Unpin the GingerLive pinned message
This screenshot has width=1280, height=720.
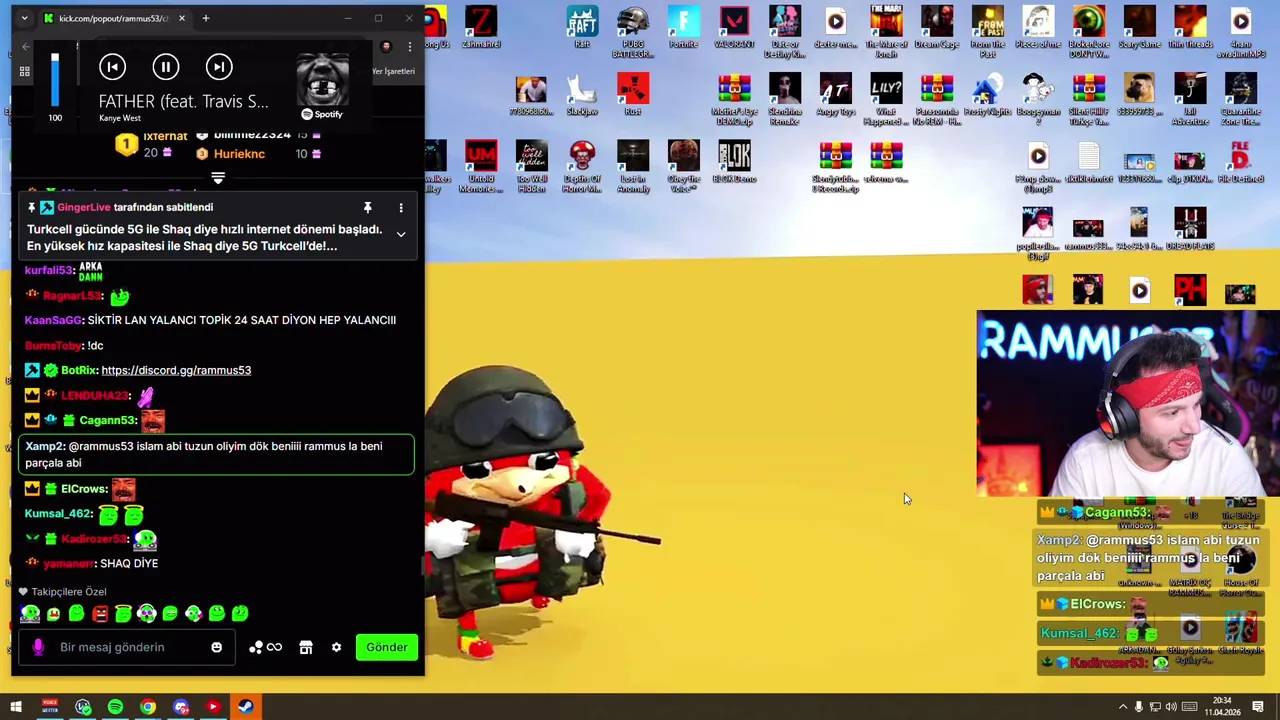pos(367,207)
